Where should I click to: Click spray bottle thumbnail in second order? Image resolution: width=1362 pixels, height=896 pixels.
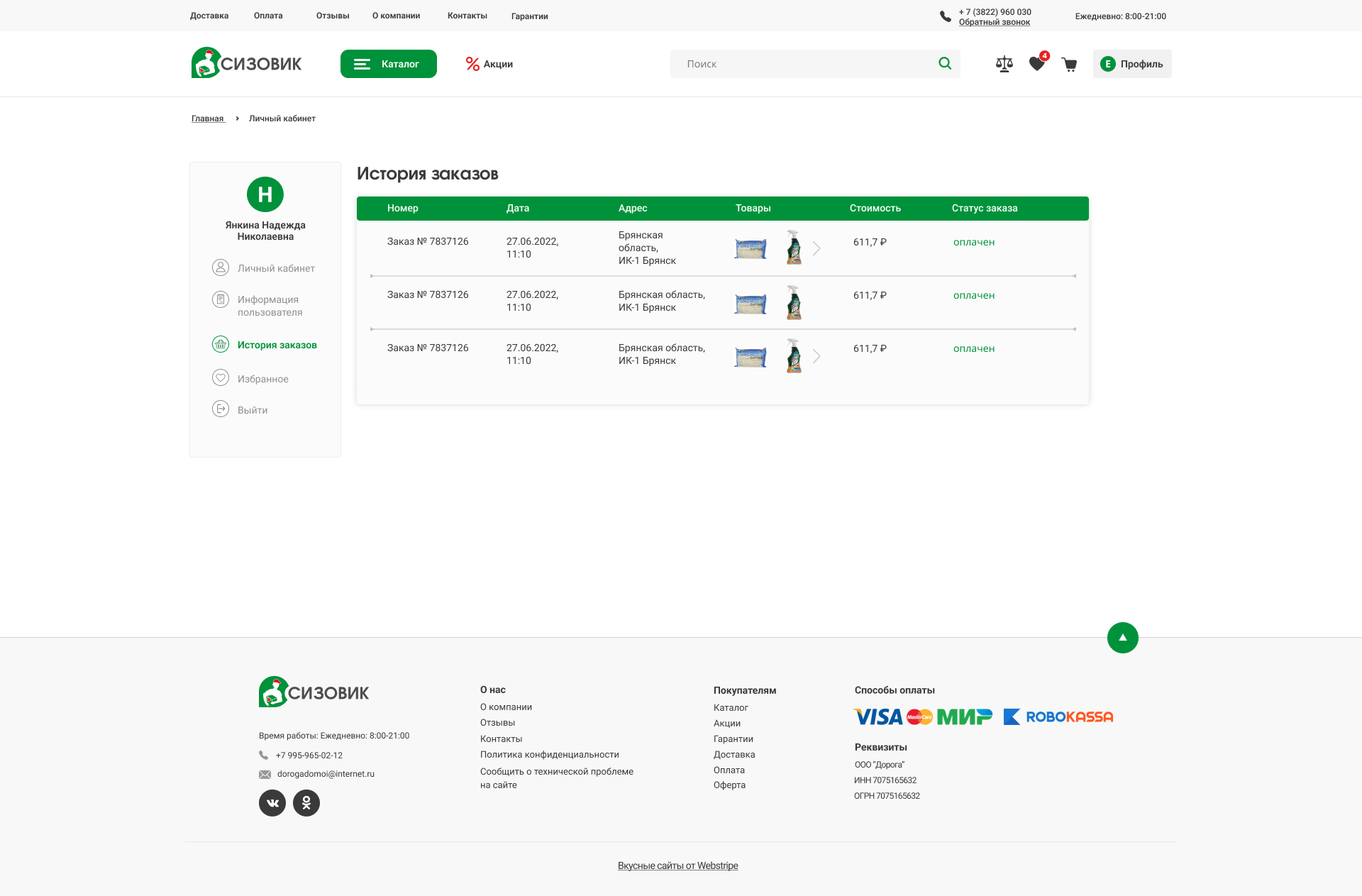[x=794, y=302]
